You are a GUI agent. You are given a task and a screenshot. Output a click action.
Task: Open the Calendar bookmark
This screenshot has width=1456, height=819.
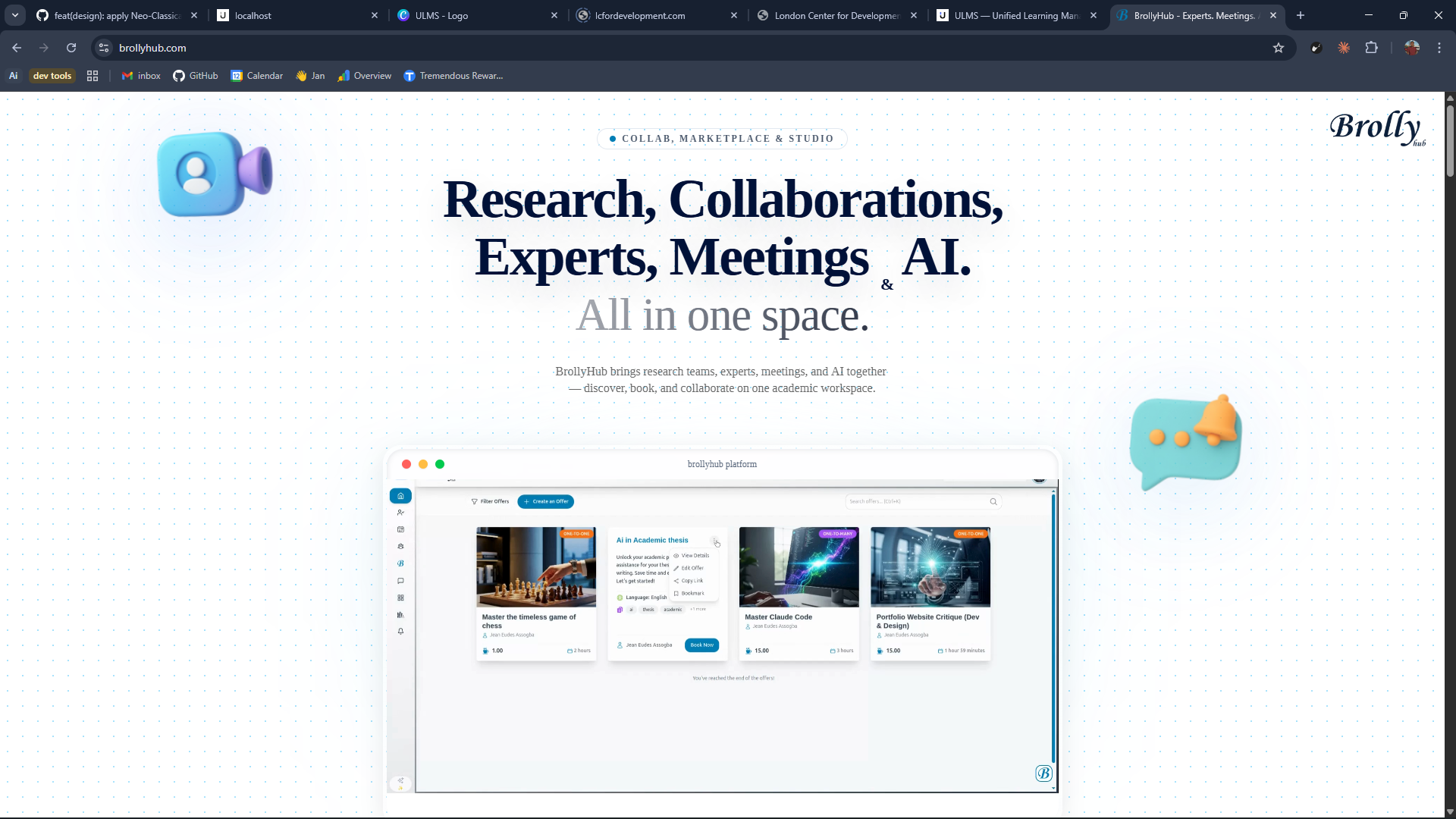click(x=257, y=76)
